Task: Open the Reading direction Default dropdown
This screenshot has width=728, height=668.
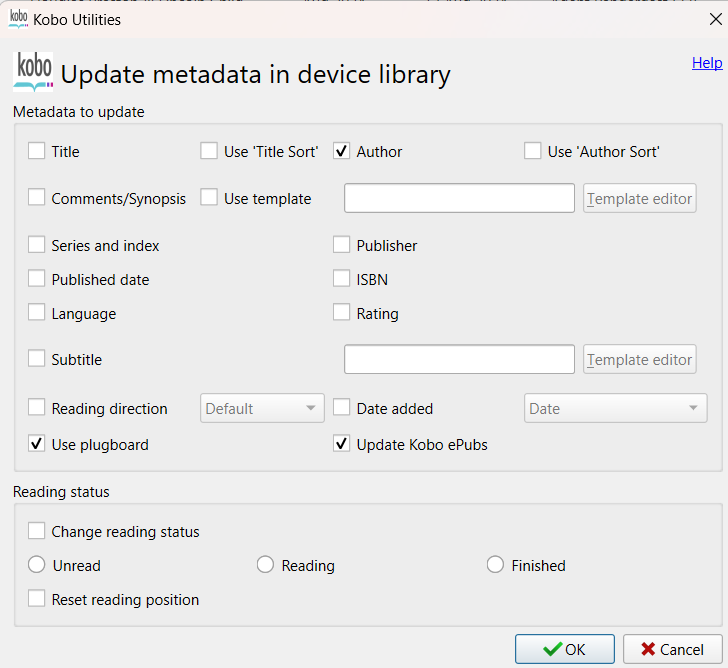Action: 262,408
